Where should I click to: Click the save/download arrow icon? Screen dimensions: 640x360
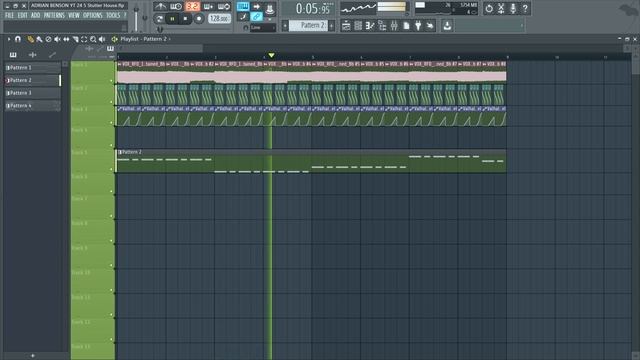(447, 26)
